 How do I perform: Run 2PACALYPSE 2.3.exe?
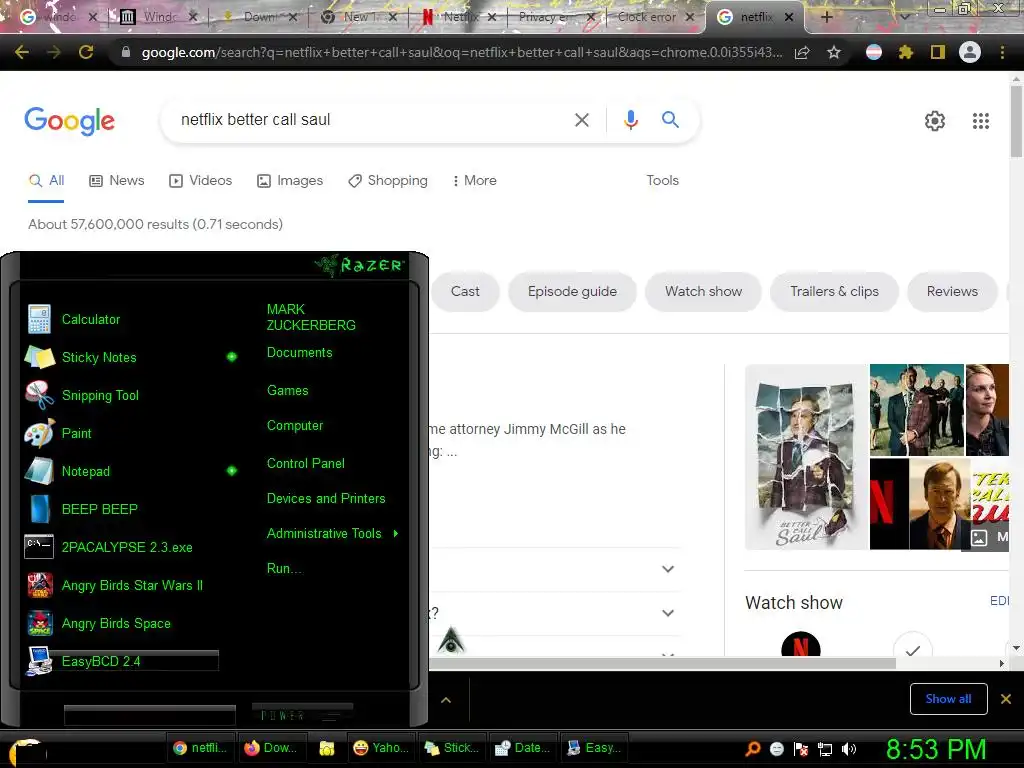point(127,547)
